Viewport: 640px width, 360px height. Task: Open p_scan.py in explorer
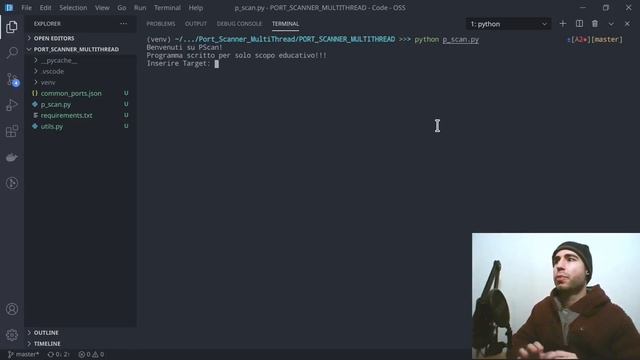56,104
